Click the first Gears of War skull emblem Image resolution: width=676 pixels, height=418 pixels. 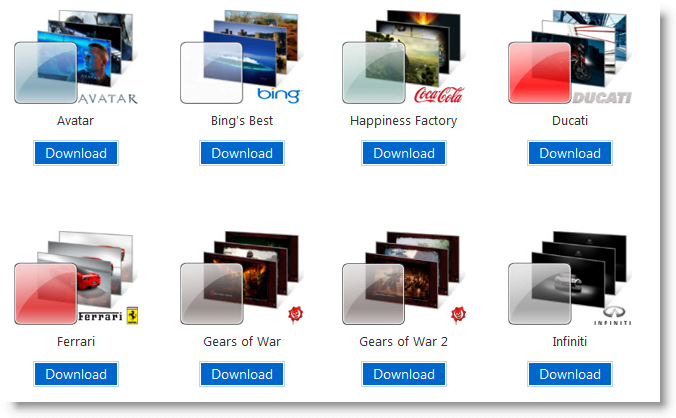[296, 315]
